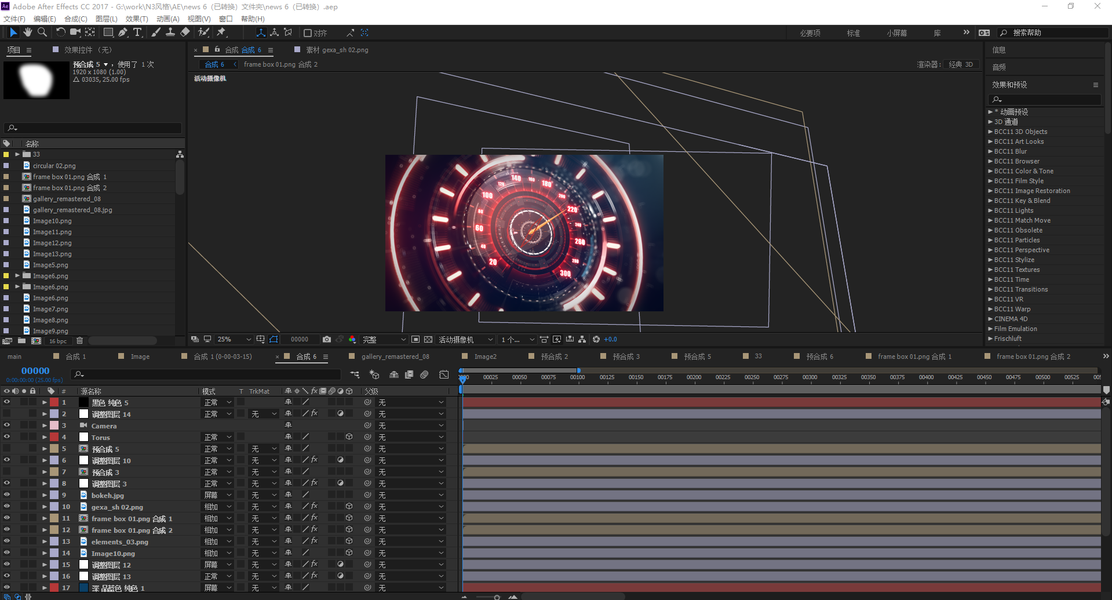Screen dimensions: 1112x600
Task: Toggle Draft 3D icon in timeline
Action: click(374, 374)
